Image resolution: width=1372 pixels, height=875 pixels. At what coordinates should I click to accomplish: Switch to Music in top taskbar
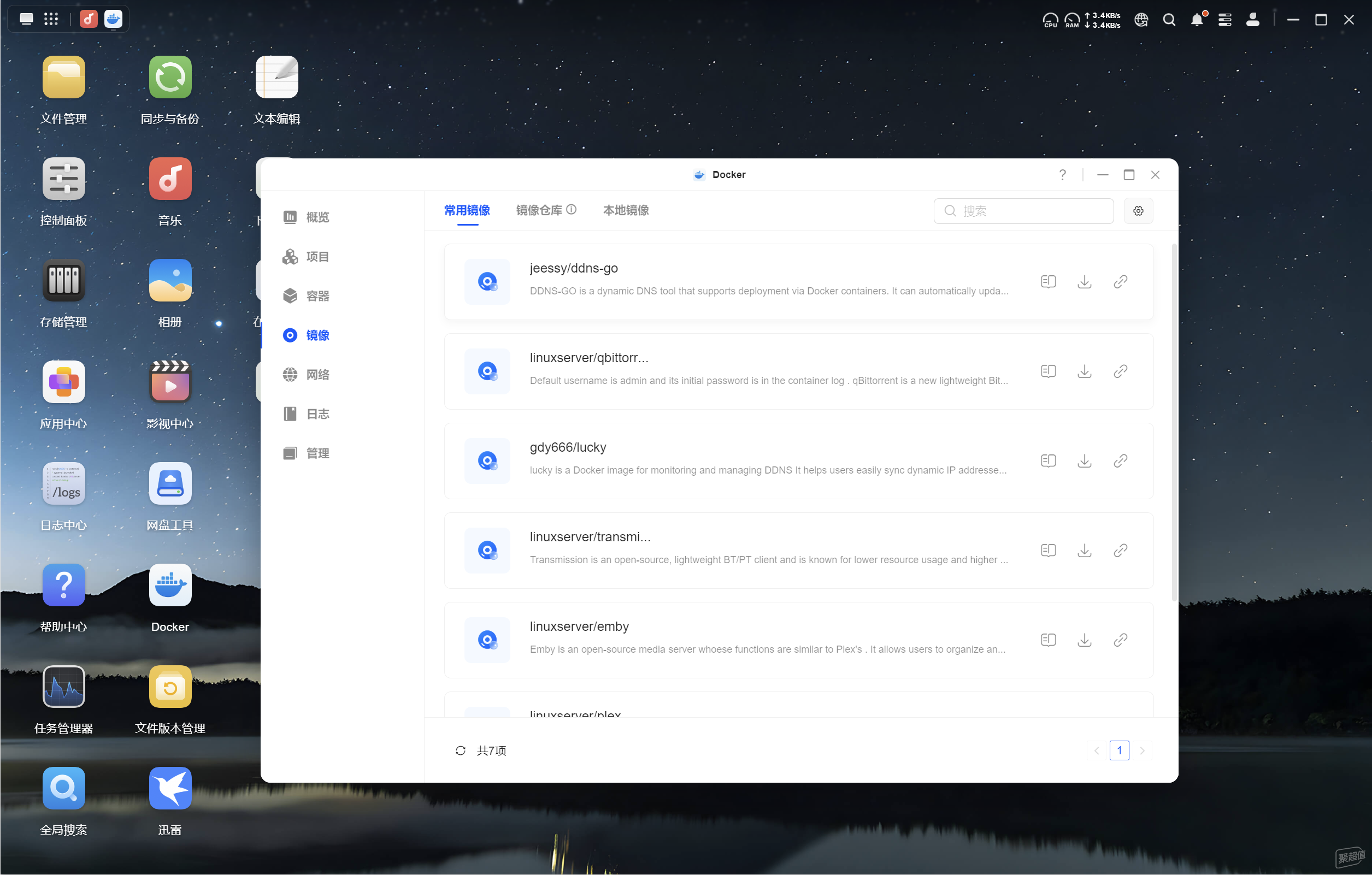click(89, 19)
